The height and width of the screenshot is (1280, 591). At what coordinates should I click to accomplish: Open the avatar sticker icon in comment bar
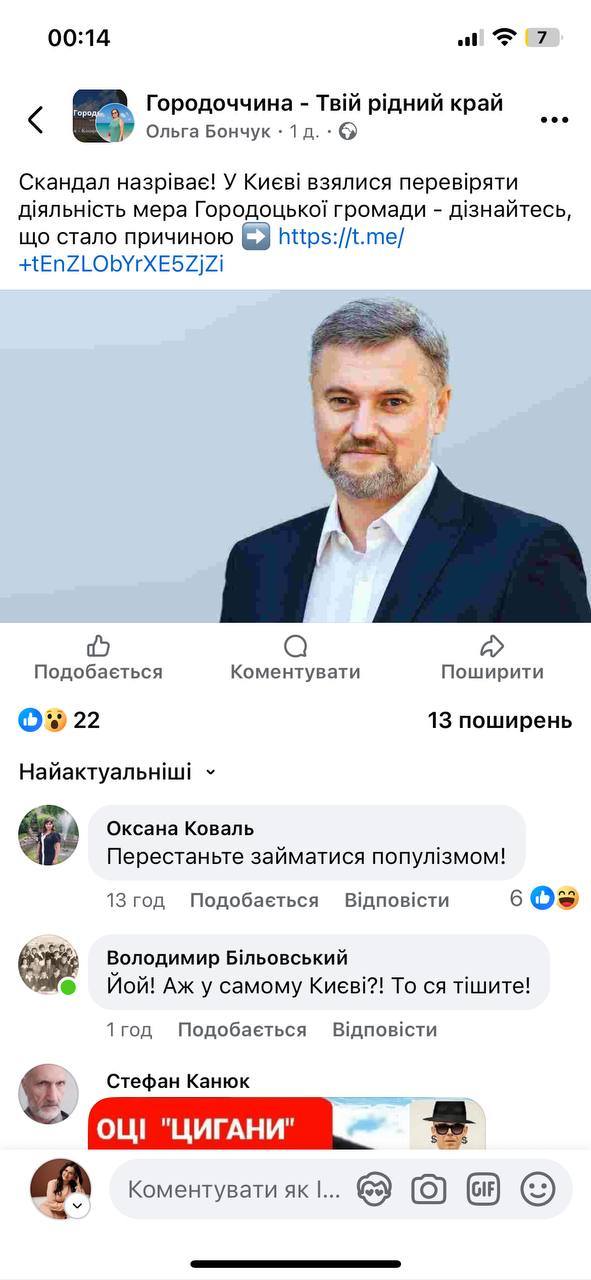pyautogui.click(x=374, y=1189)
